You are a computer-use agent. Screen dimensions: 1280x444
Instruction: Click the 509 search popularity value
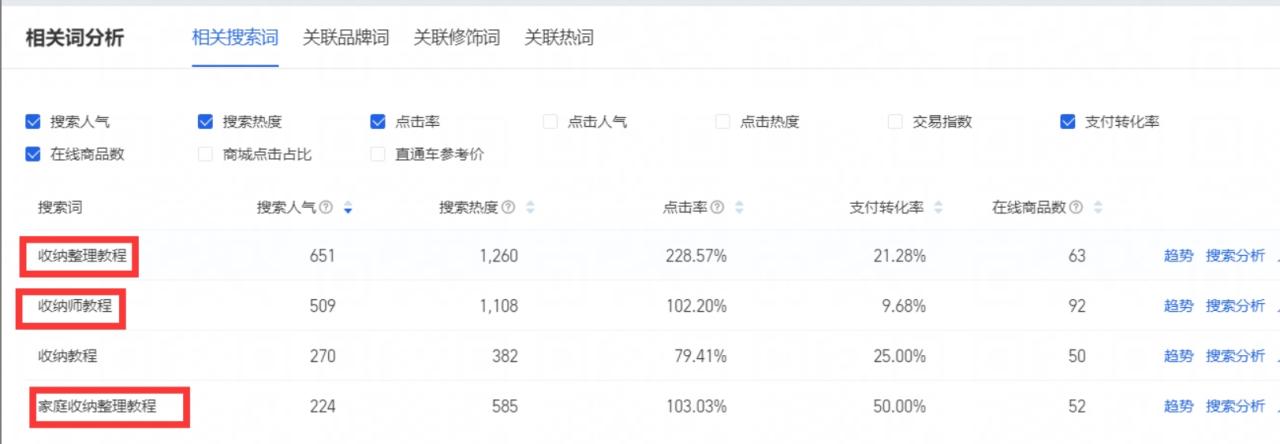tap(322, 306)
